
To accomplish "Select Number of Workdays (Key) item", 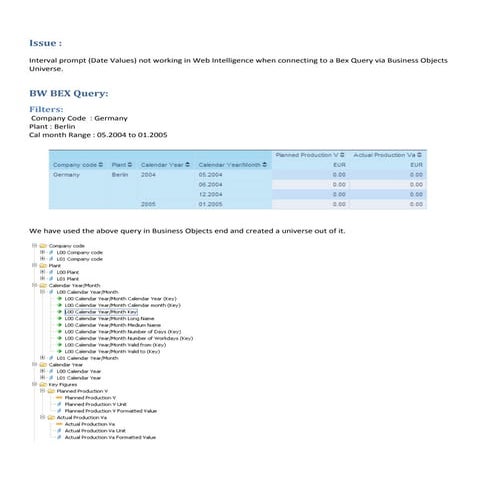I will (129, 338).
